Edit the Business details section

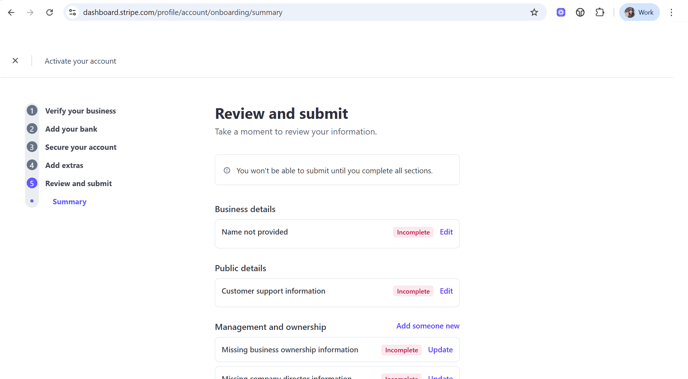pos(446,232)
